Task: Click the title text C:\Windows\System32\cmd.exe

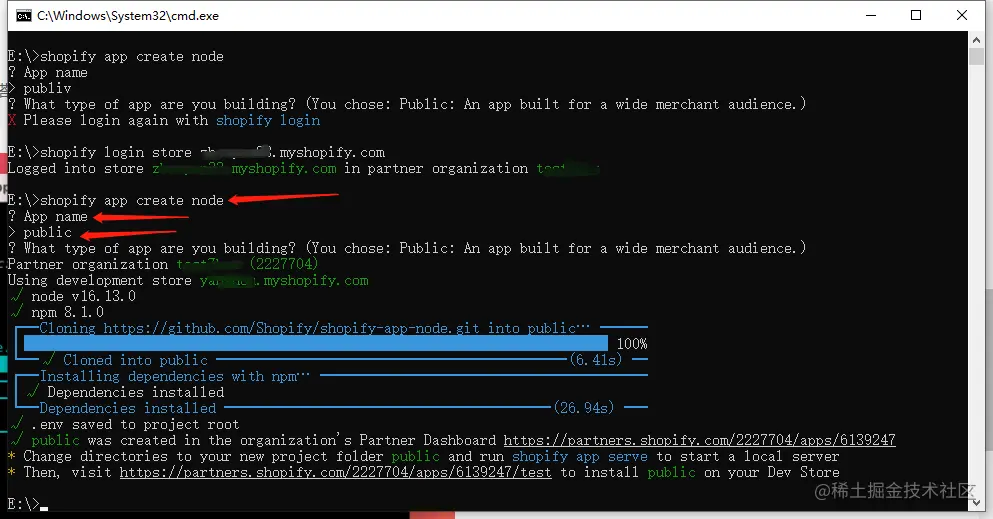Action: click(x=128, y=16)
